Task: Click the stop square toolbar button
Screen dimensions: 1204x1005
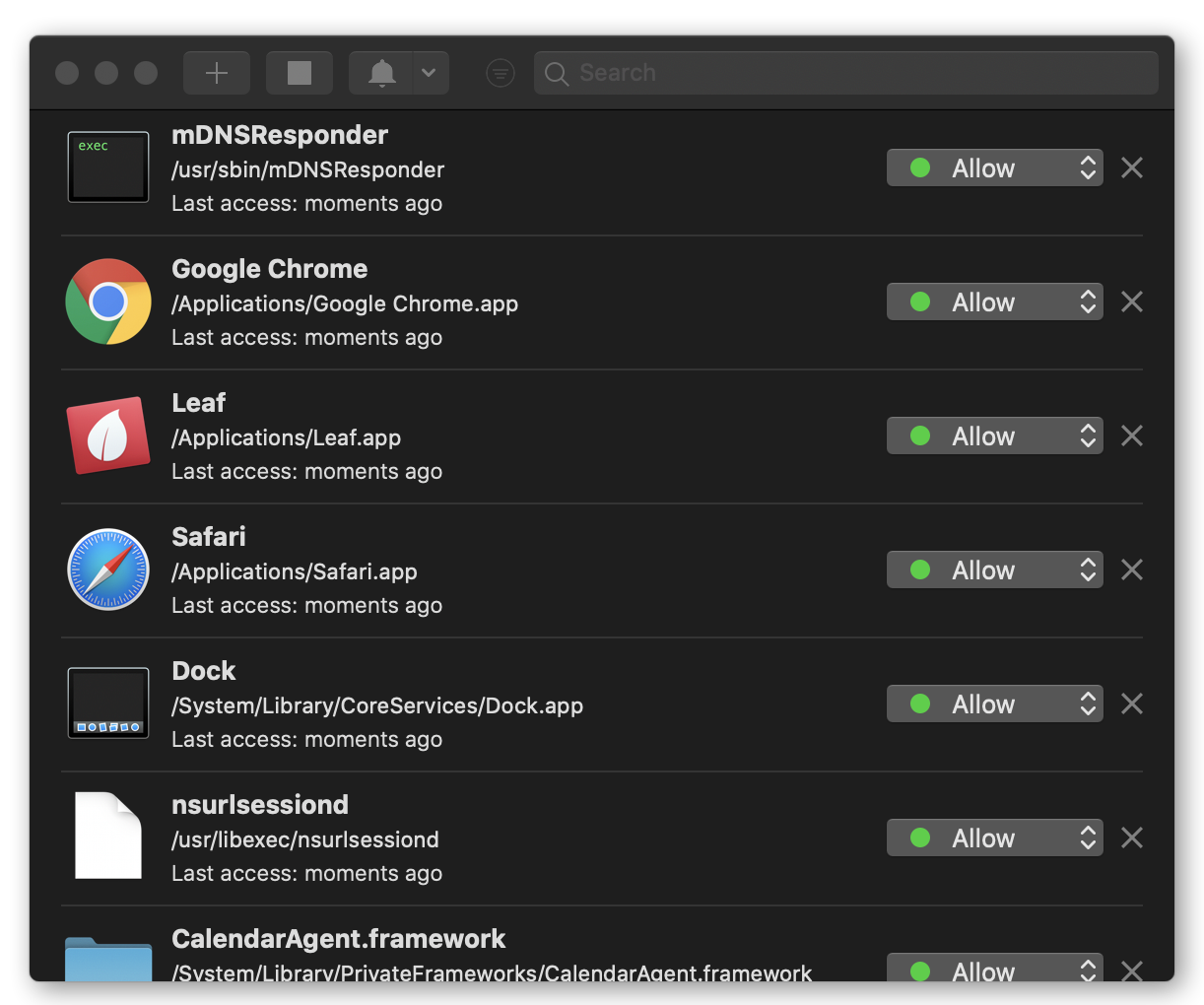Action: [x=300, y=73]
